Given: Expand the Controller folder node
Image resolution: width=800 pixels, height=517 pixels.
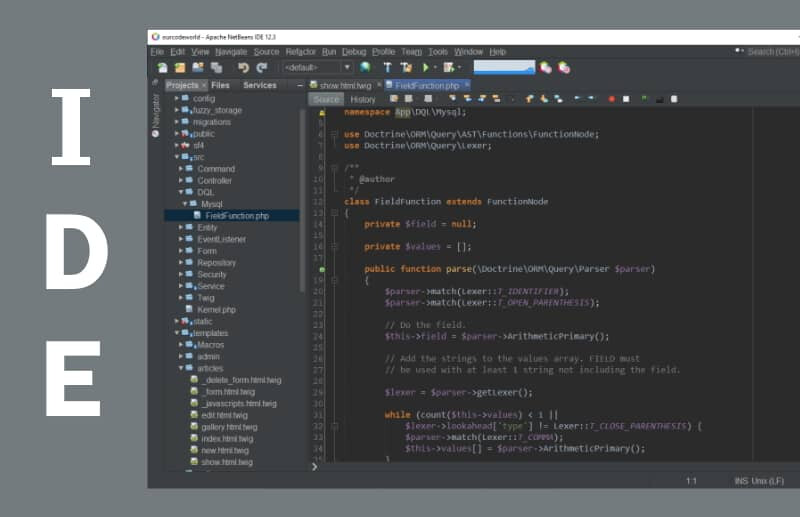Looking at the screenshot, I should (182, 181).
